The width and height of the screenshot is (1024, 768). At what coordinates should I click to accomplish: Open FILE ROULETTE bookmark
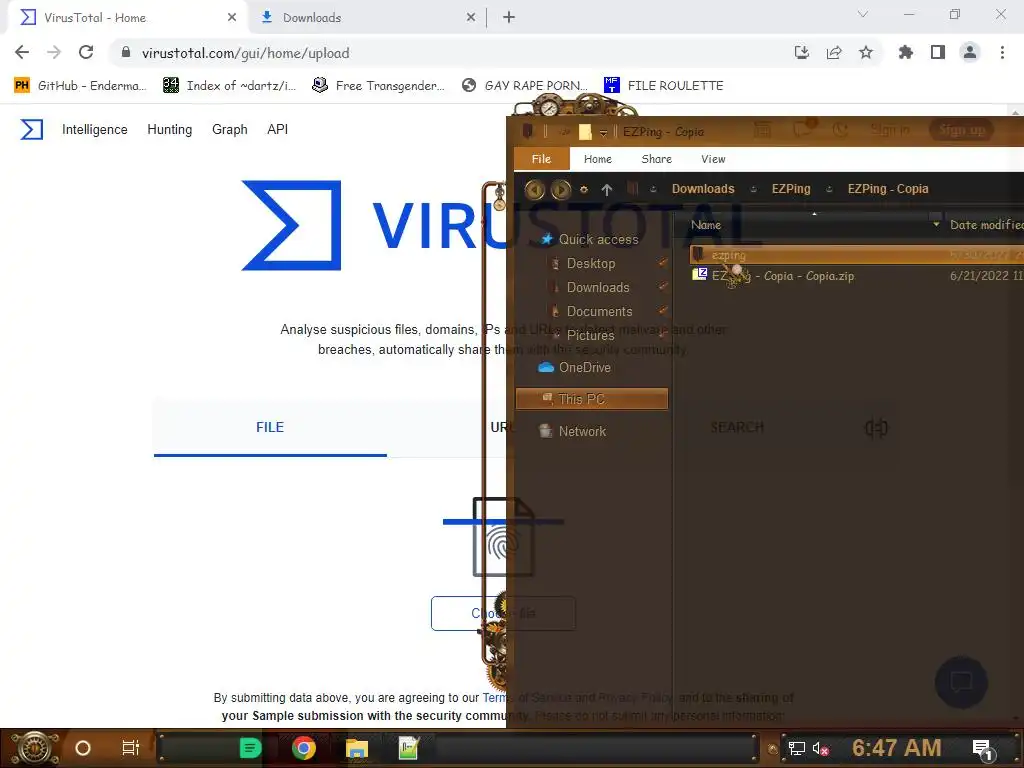coord(664,86)
